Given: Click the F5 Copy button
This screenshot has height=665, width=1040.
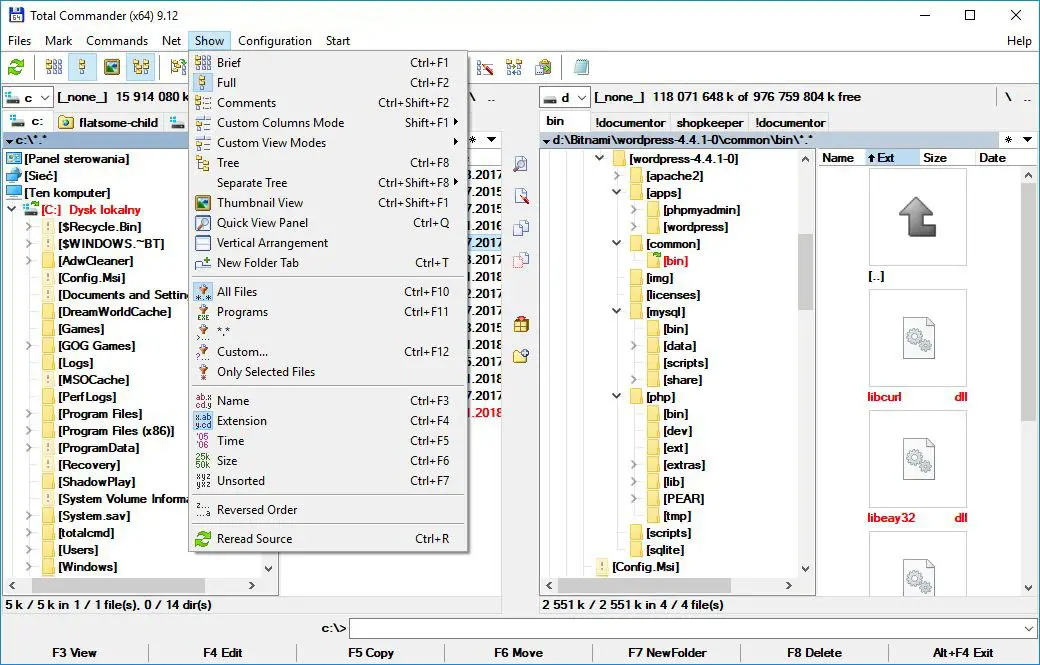Looking at the screenshot, I should pyautogui.click(x=371, y=653).
